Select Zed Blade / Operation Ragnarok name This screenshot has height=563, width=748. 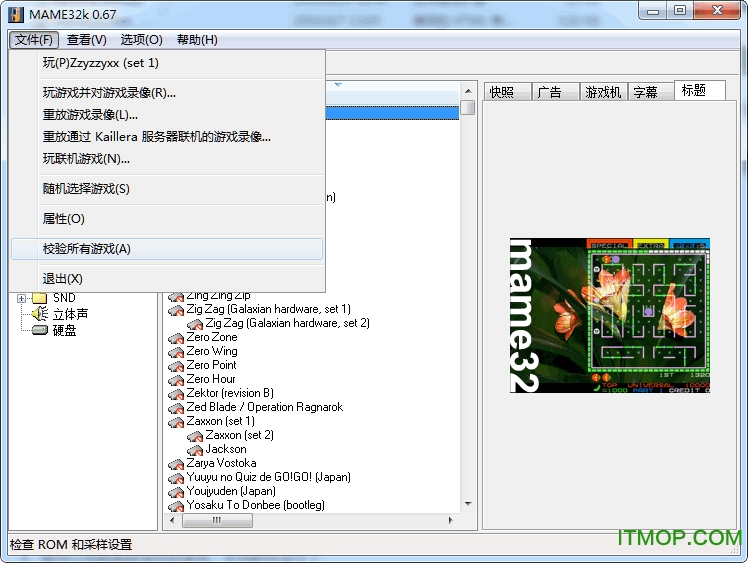265,407
